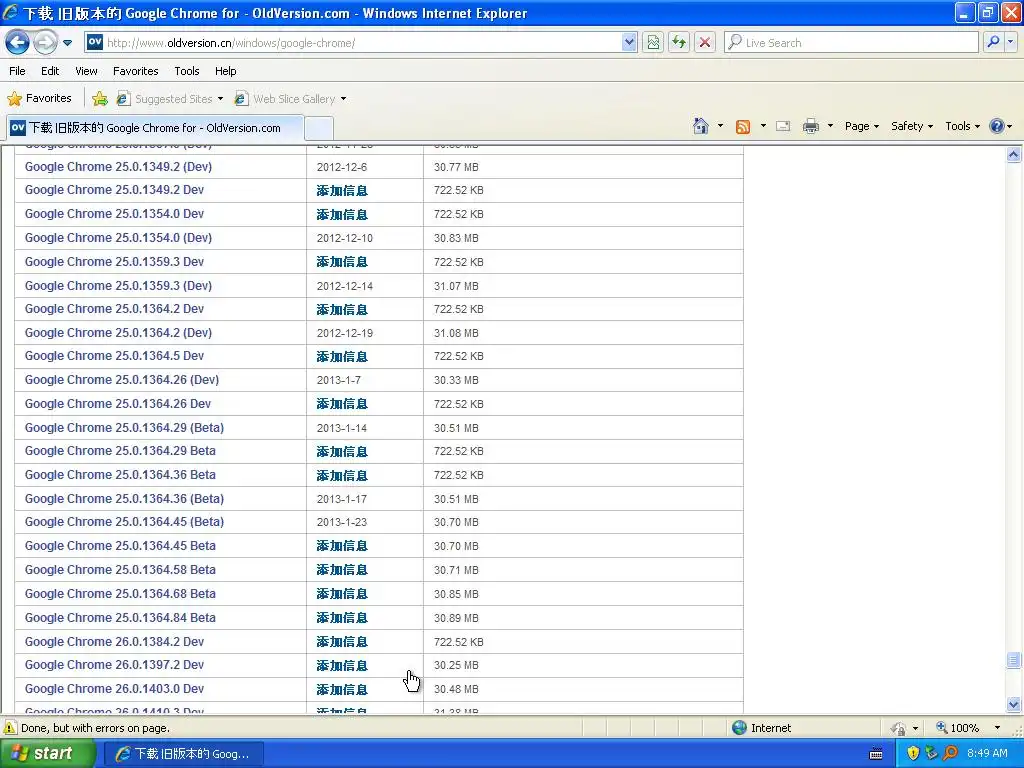
Task: Open the Safety command bar menu
Action: [912, 126]
